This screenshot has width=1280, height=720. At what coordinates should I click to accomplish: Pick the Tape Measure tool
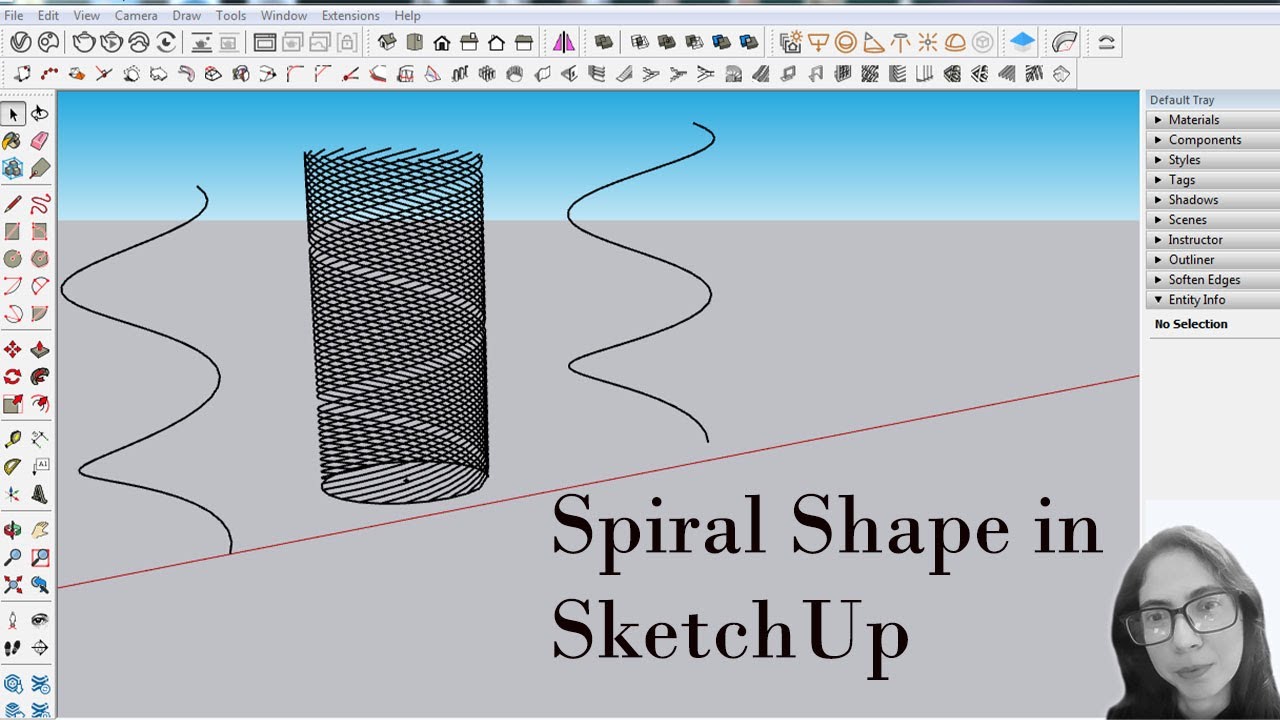point(13,439)
